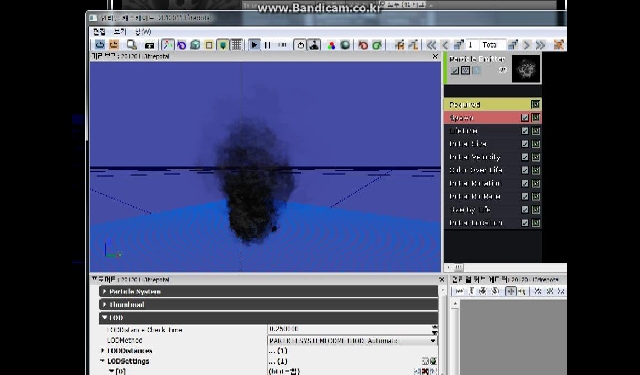Toggle the Initial Size module checkbox
Viewport: 640px width, 375px height.
click(x=525, y=144)
